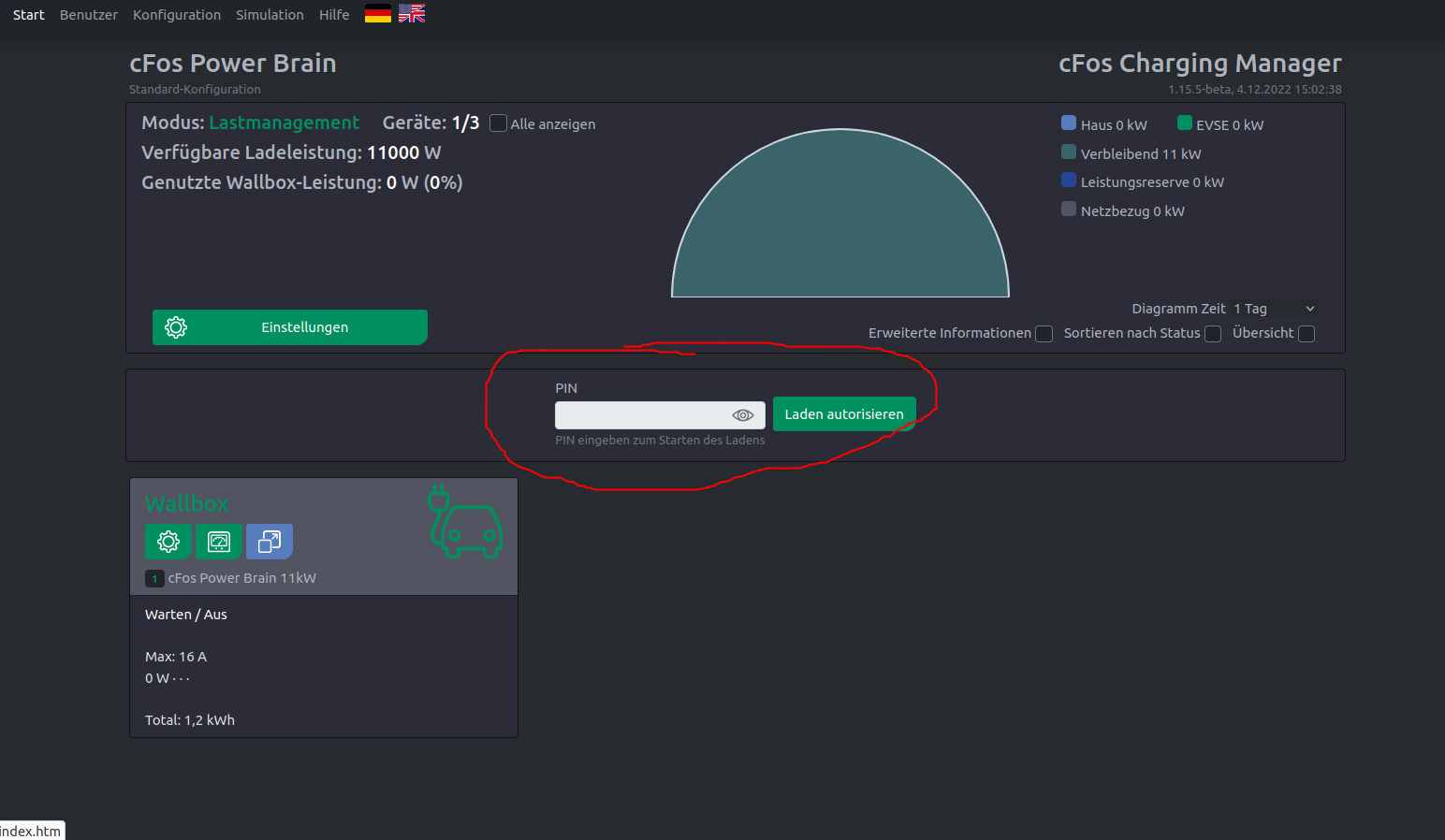The height and width of the screenshot is (840, 1445).
Task: Enable Erweiterte Informationen checkbox
Action: coord(1044,334)
